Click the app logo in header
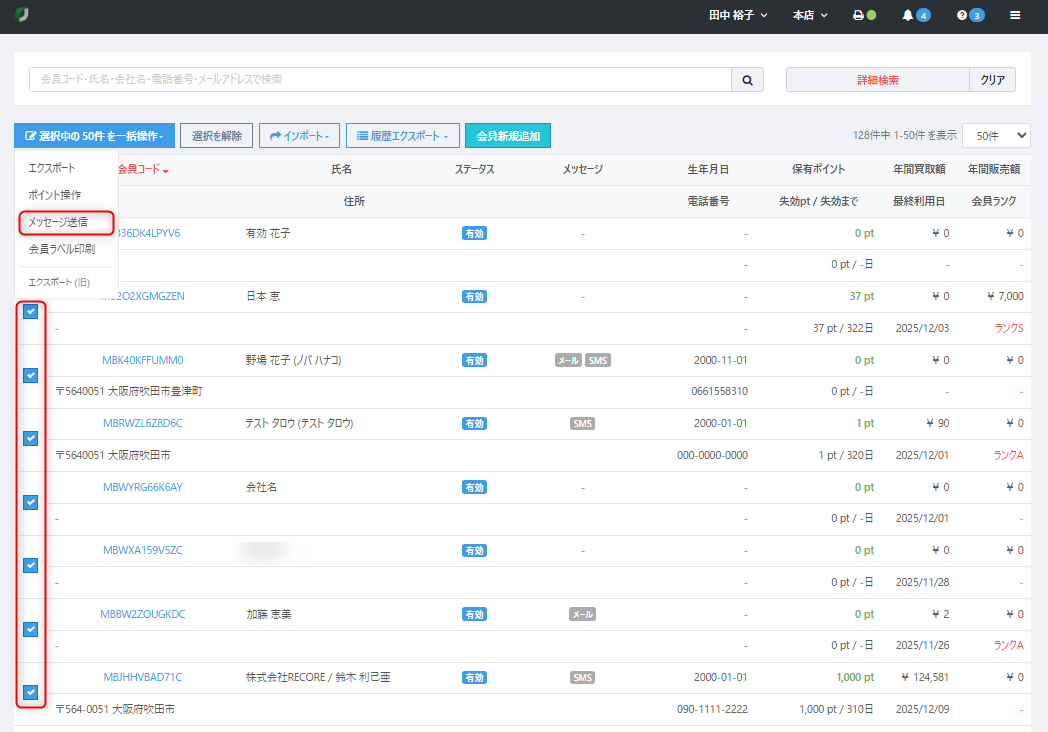The width and height of the screenshot is (1048, 732). (x=22, y=16)
